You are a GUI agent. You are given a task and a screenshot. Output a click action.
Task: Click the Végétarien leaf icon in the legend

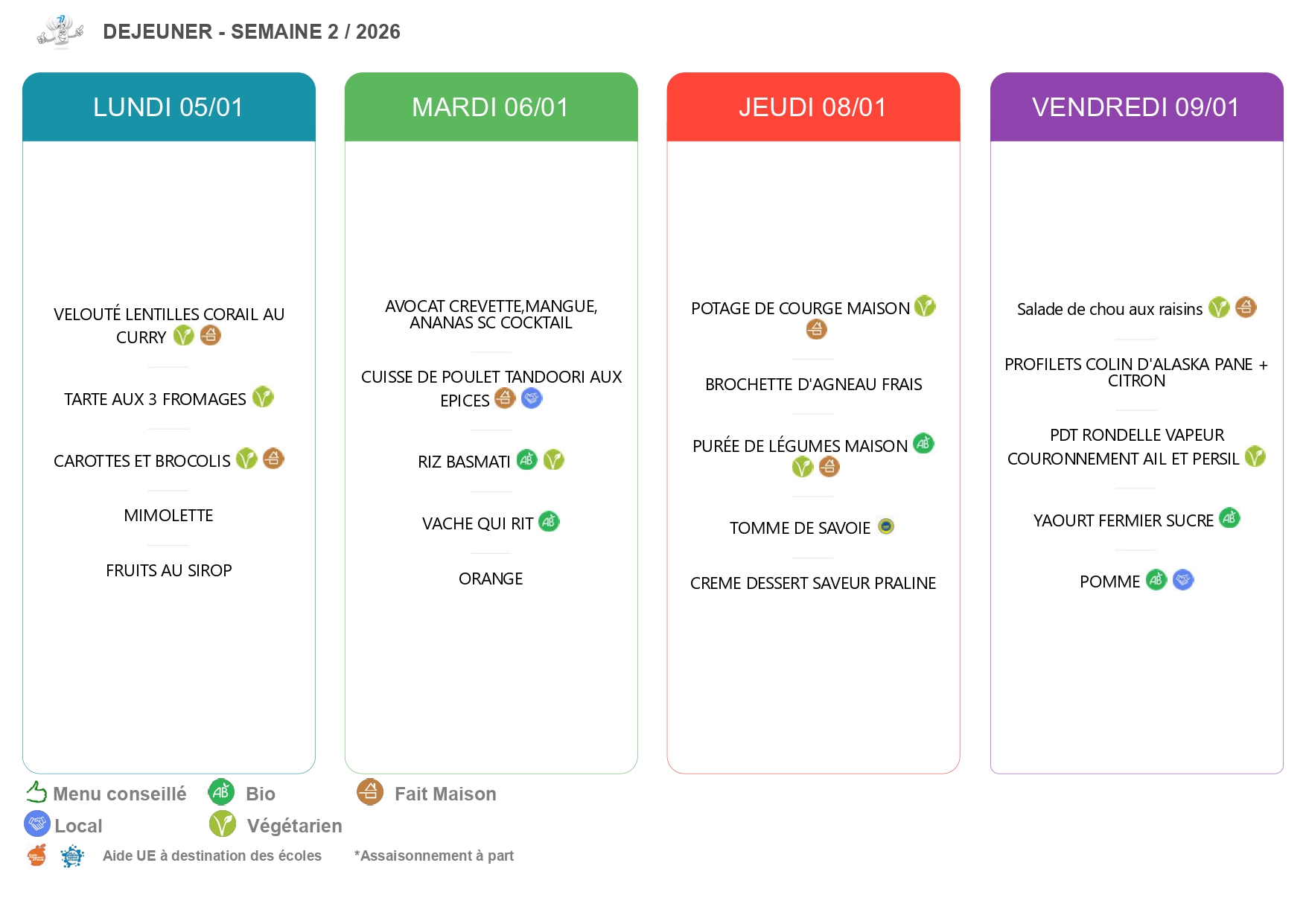223,824
